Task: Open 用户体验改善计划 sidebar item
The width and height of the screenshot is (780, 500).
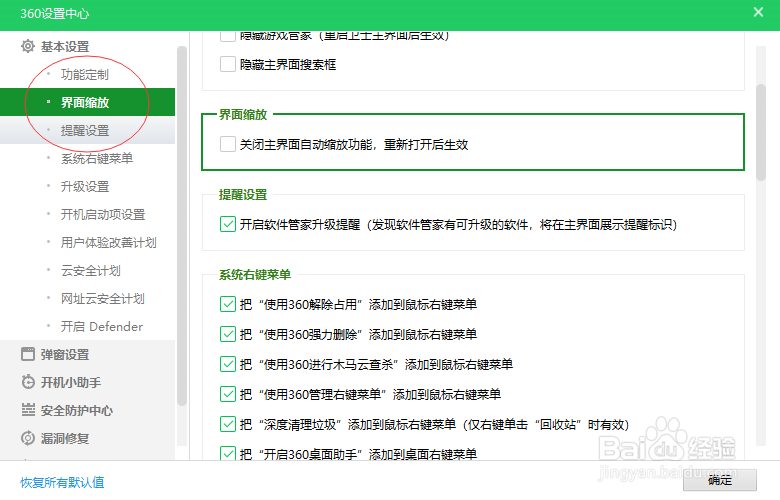Action: [108, 243]
